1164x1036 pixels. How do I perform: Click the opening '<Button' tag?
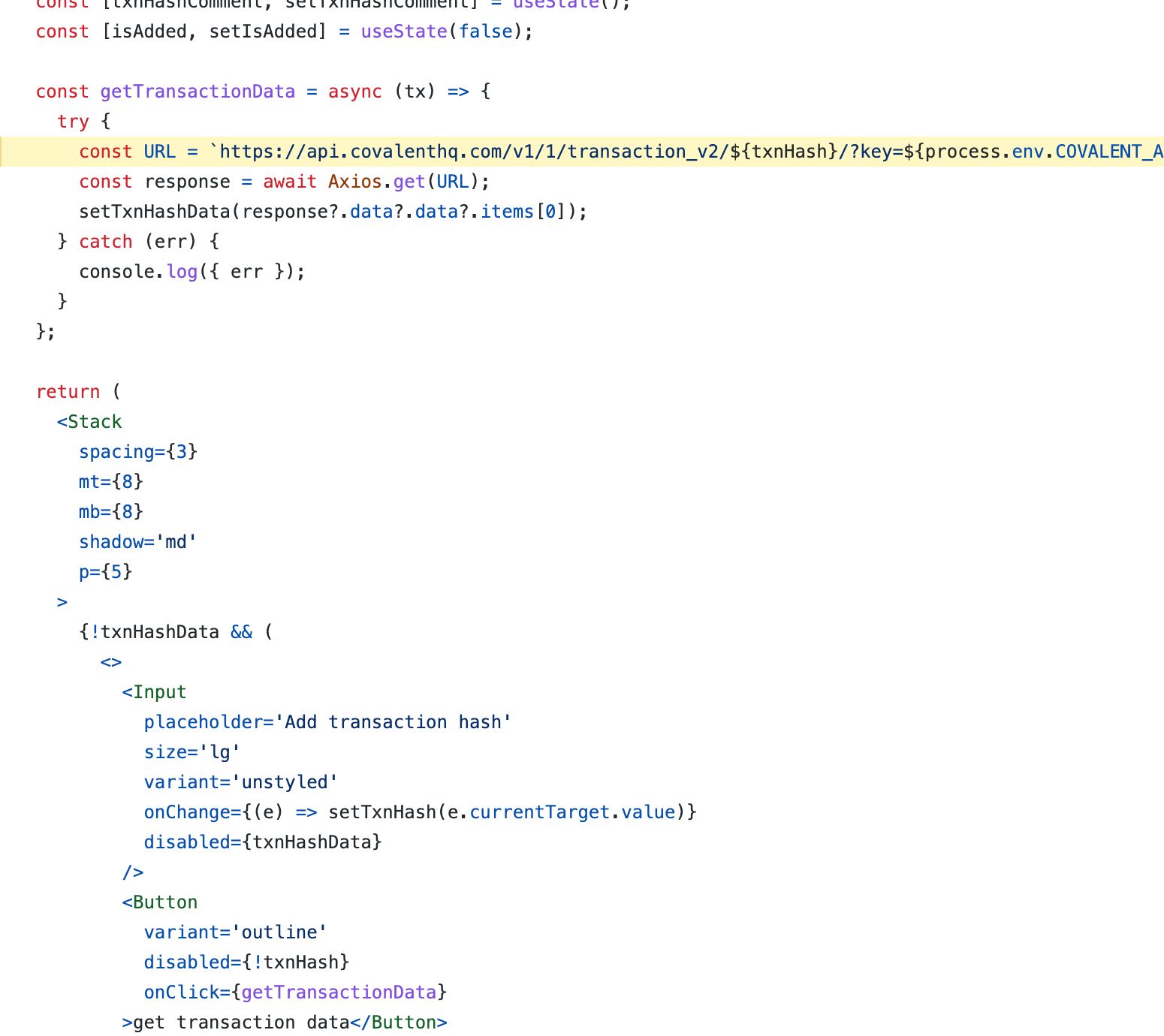(x=160, y=902)
